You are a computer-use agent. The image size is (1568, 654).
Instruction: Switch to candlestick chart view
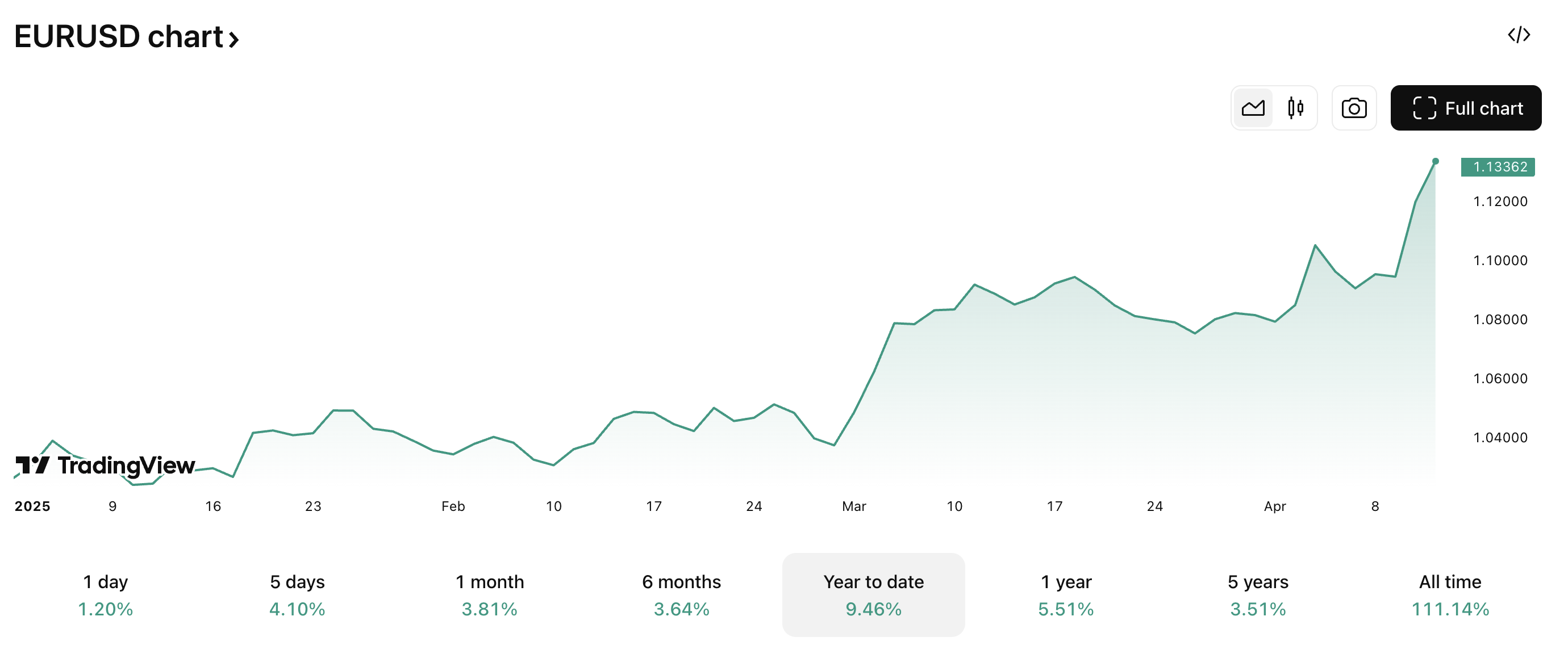click(x=1295, y=108)
